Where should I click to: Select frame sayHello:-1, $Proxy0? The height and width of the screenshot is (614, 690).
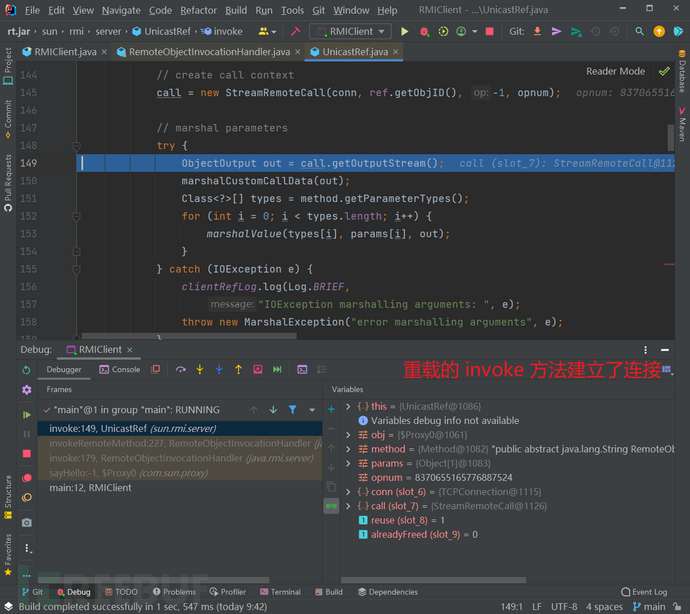pyautogui.click(x=180, y=473)
